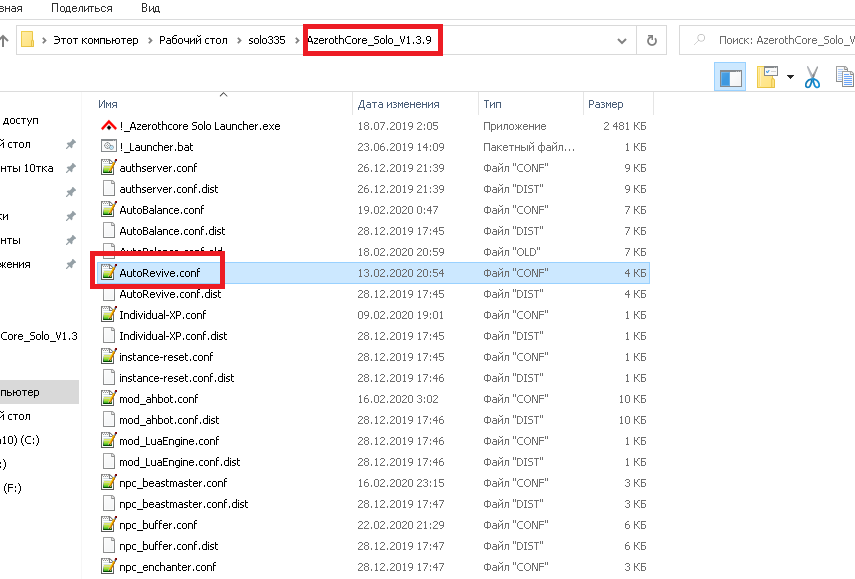Click the pin icon next to 10тка
This screenshot has height=579, width=855.
[x=70, y=168]
